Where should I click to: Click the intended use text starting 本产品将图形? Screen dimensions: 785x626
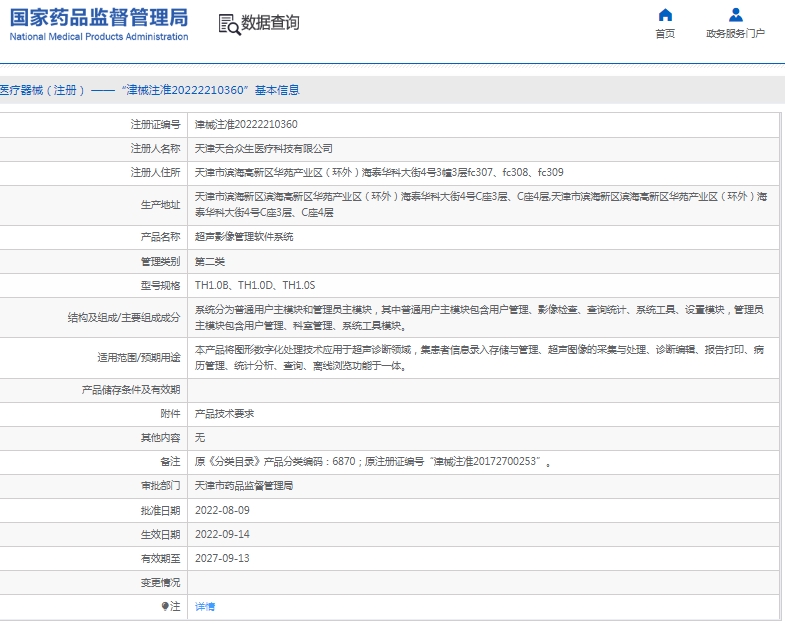coord(479,358)
